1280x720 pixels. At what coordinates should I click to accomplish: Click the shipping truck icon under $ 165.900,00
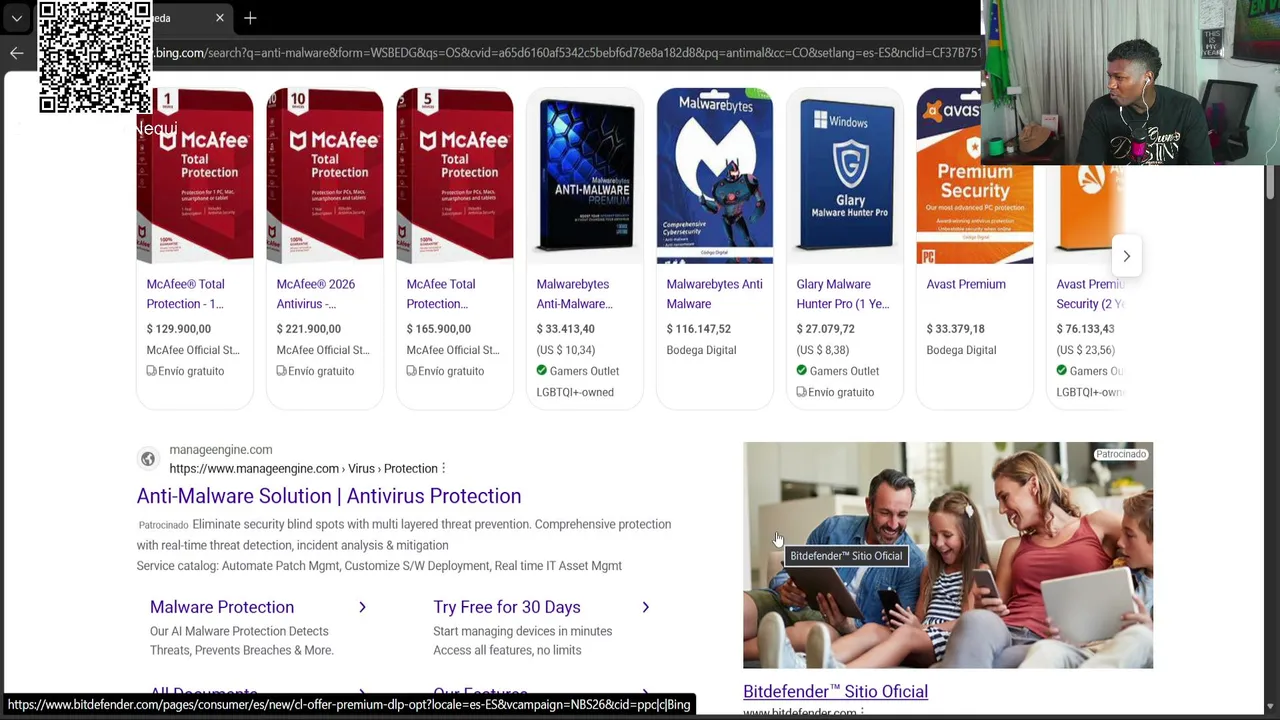click(x=411, y=371)
